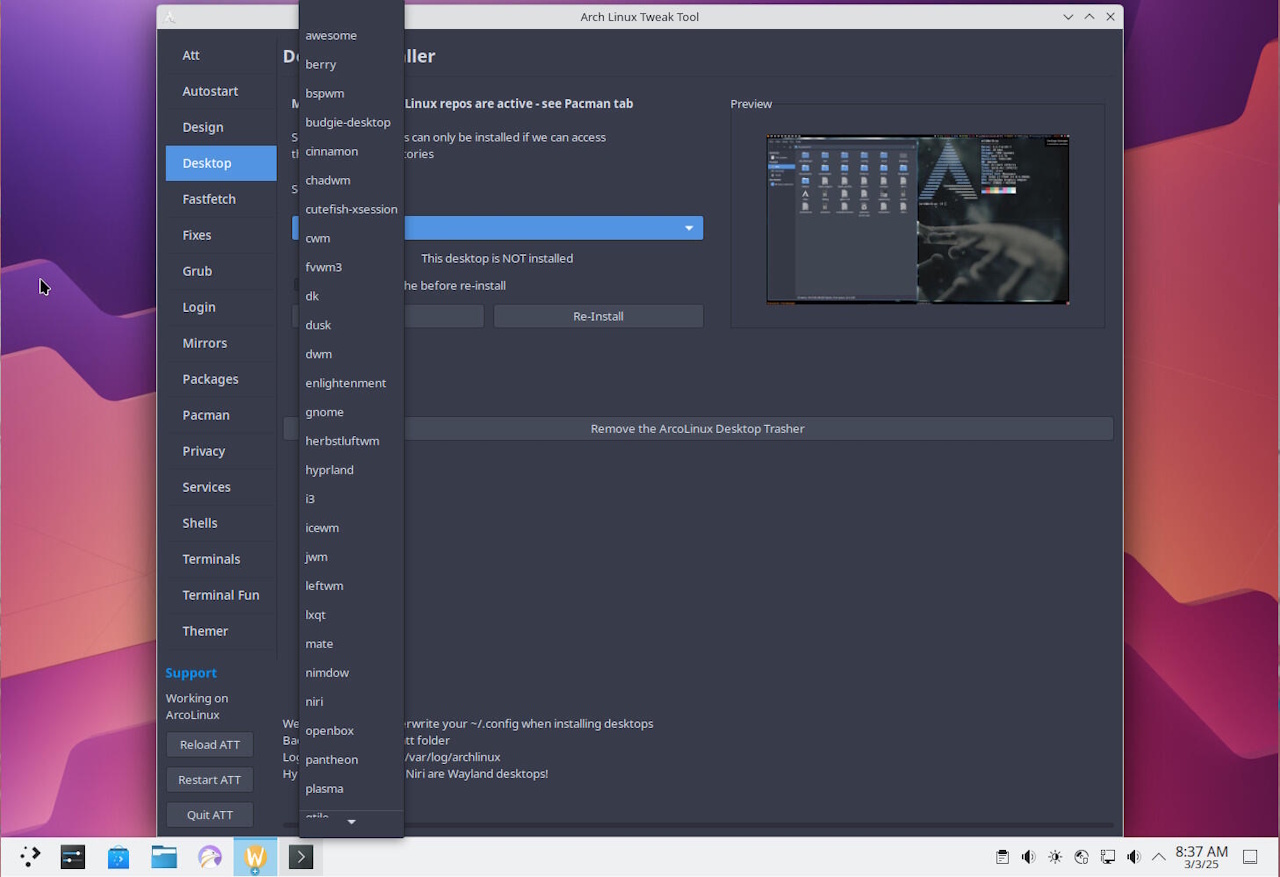Viewport: 1280px width, 877px height.
Task: Choose hyprland in the dropdown list
Action: [x=330, y=470]
